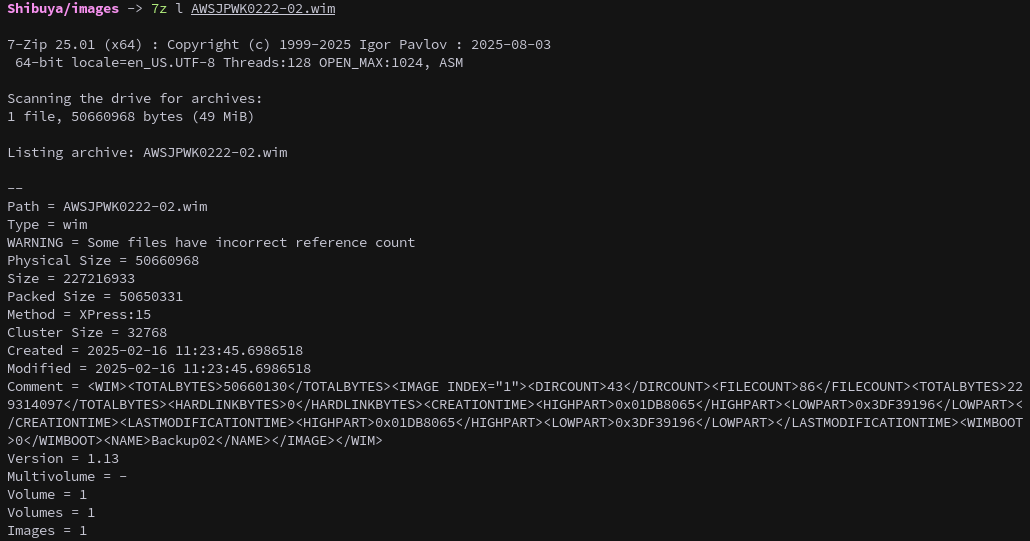
Task: Click the underlined AWSJPWK0222-02.wim filename in command
Action: (x=263, y=9)
